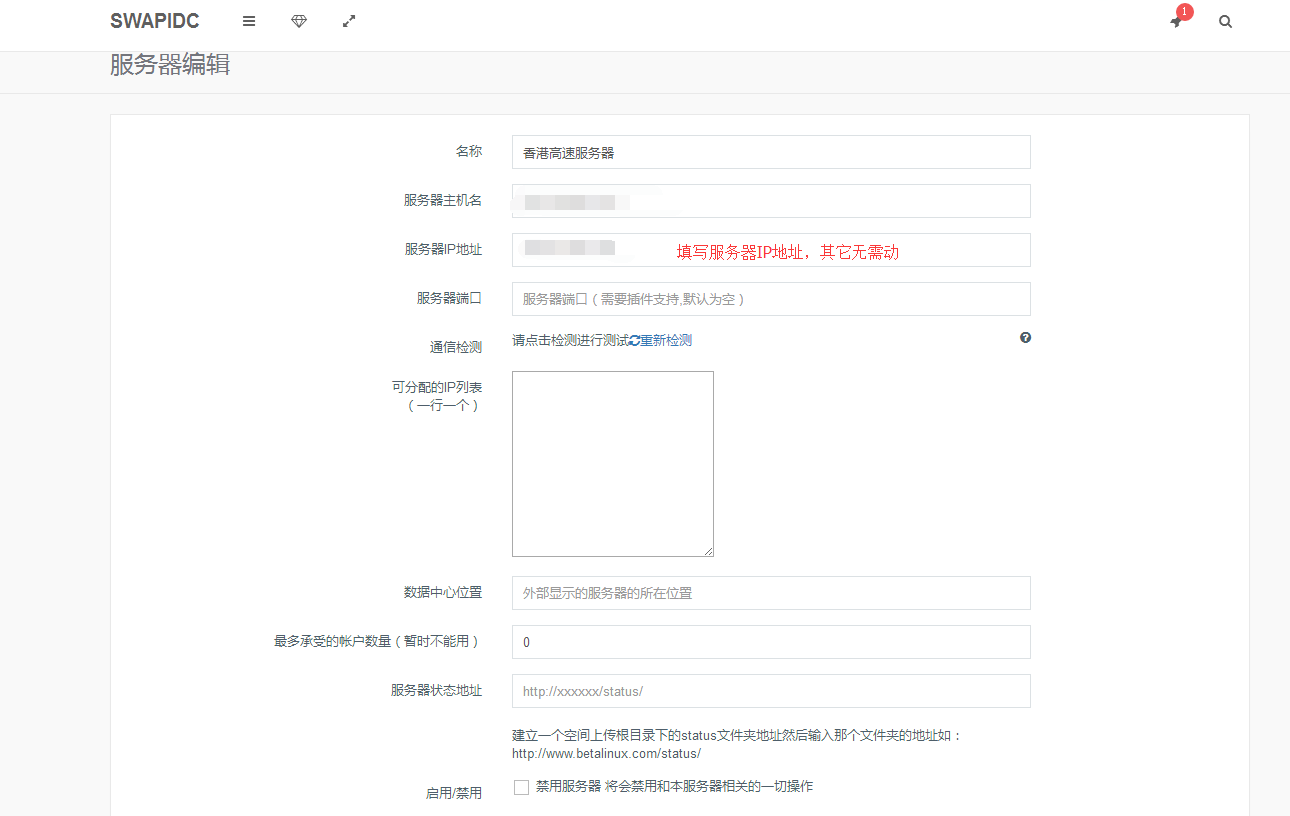This screenshot has height=816, width=1290.
Task: Click the SWAPIDC logo
Action: pyautogui.click(x=154, y=20)
